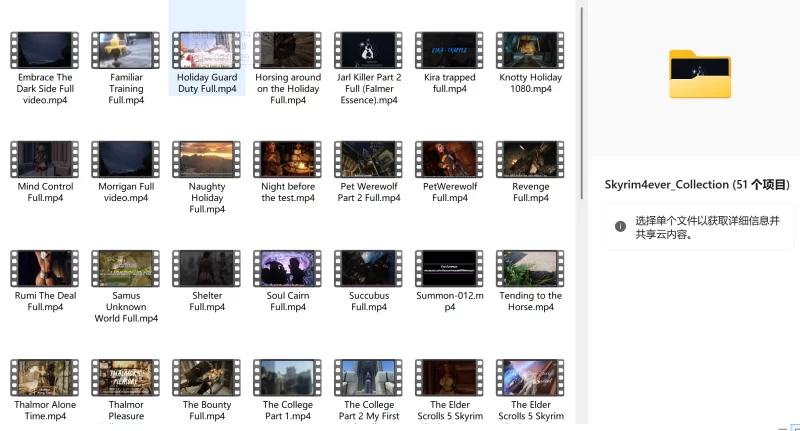Click the Thalmor Alone Time.mp4 file name

45,410
